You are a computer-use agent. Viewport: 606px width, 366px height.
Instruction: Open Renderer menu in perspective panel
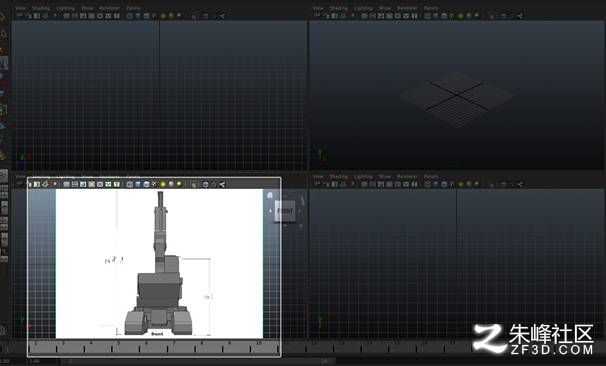(407, 8)
